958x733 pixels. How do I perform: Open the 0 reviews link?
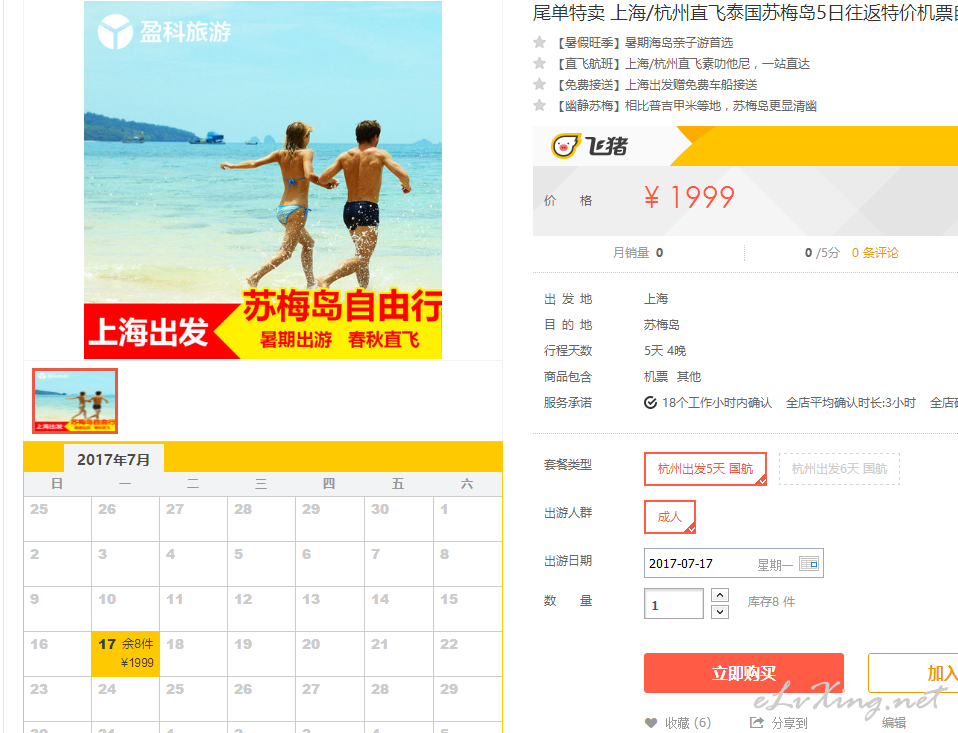point(875,253)
